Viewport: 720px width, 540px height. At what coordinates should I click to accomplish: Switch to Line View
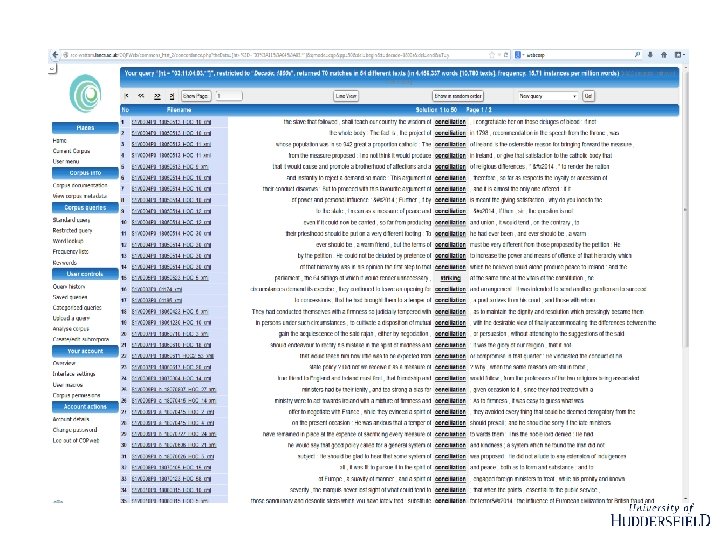pos(346,96)
